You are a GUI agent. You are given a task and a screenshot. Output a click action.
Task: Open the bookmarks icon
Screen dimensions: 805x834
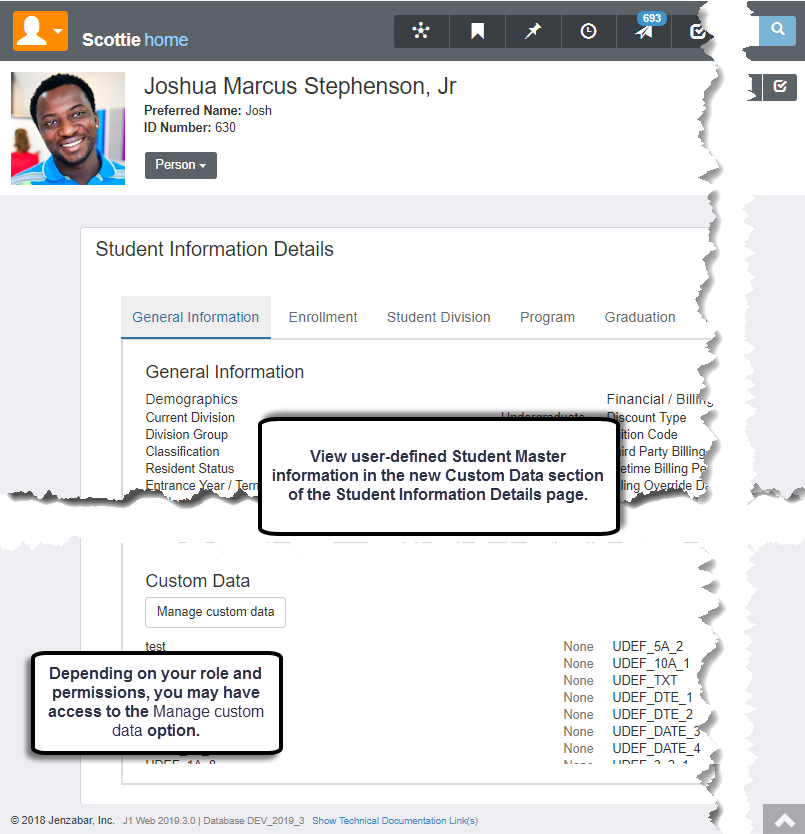[477, 32]
